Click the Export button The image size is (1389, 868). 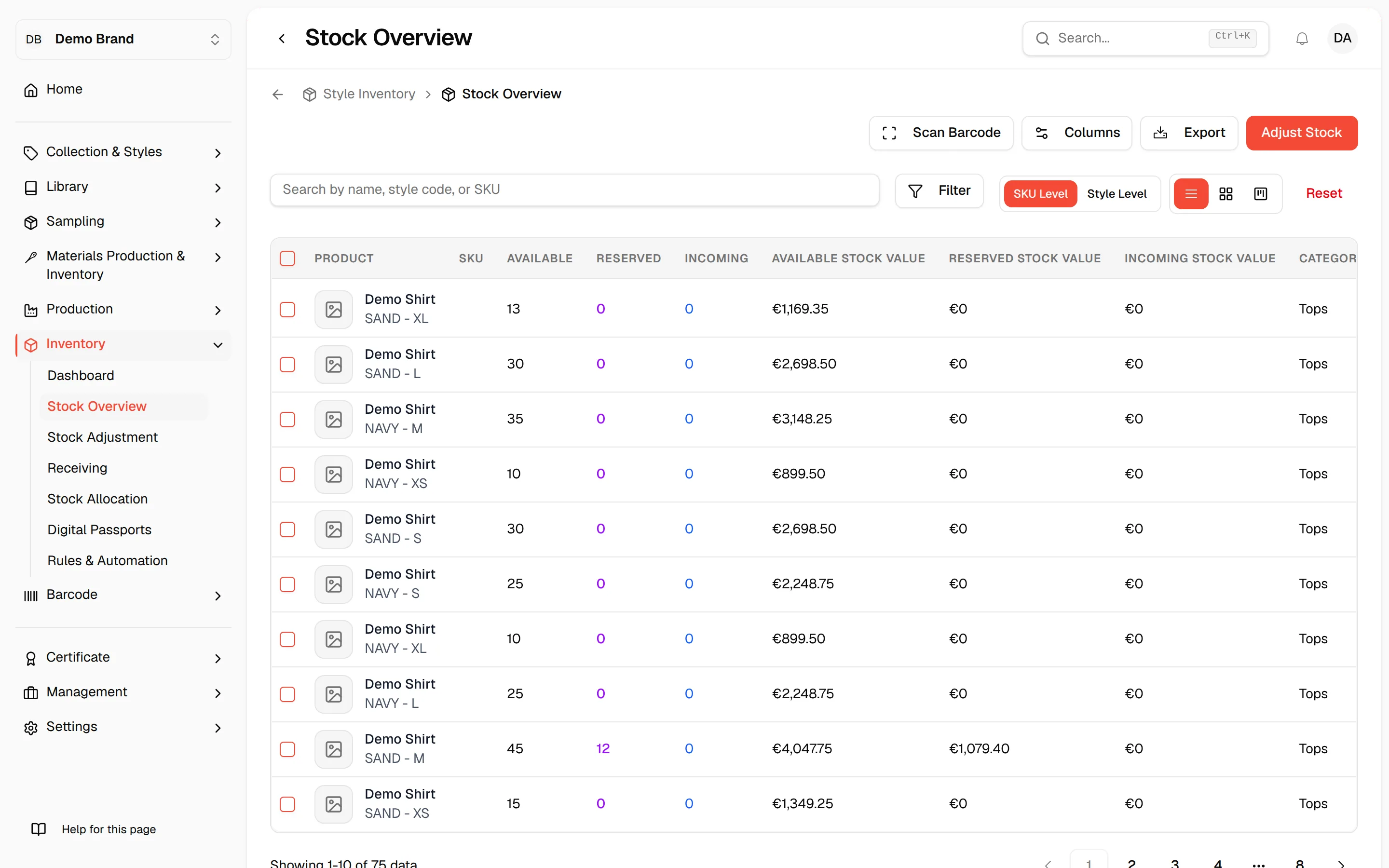(x=1189, y=133)
